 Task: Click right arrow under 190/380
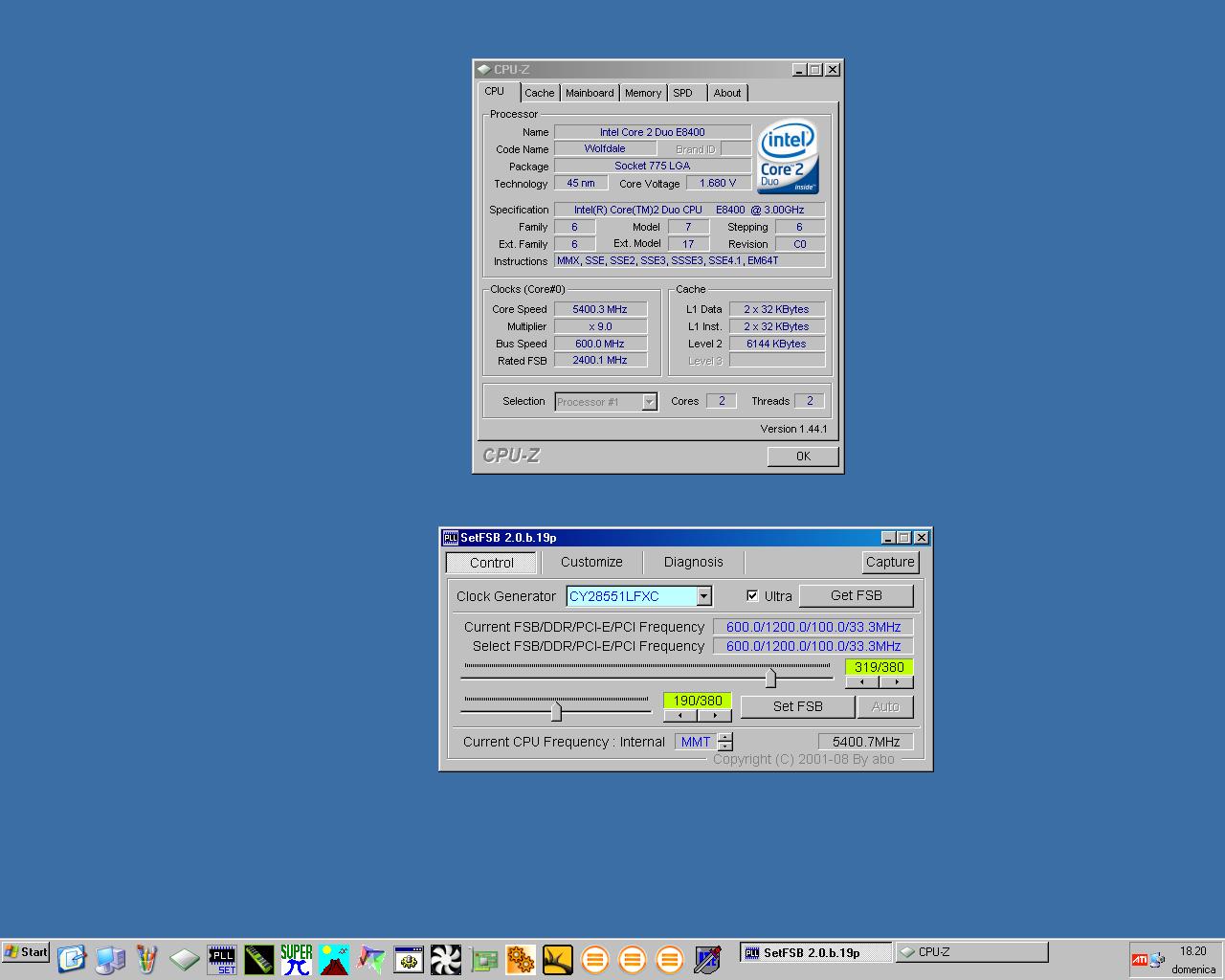pyautogui.click(x=714, y=716)
